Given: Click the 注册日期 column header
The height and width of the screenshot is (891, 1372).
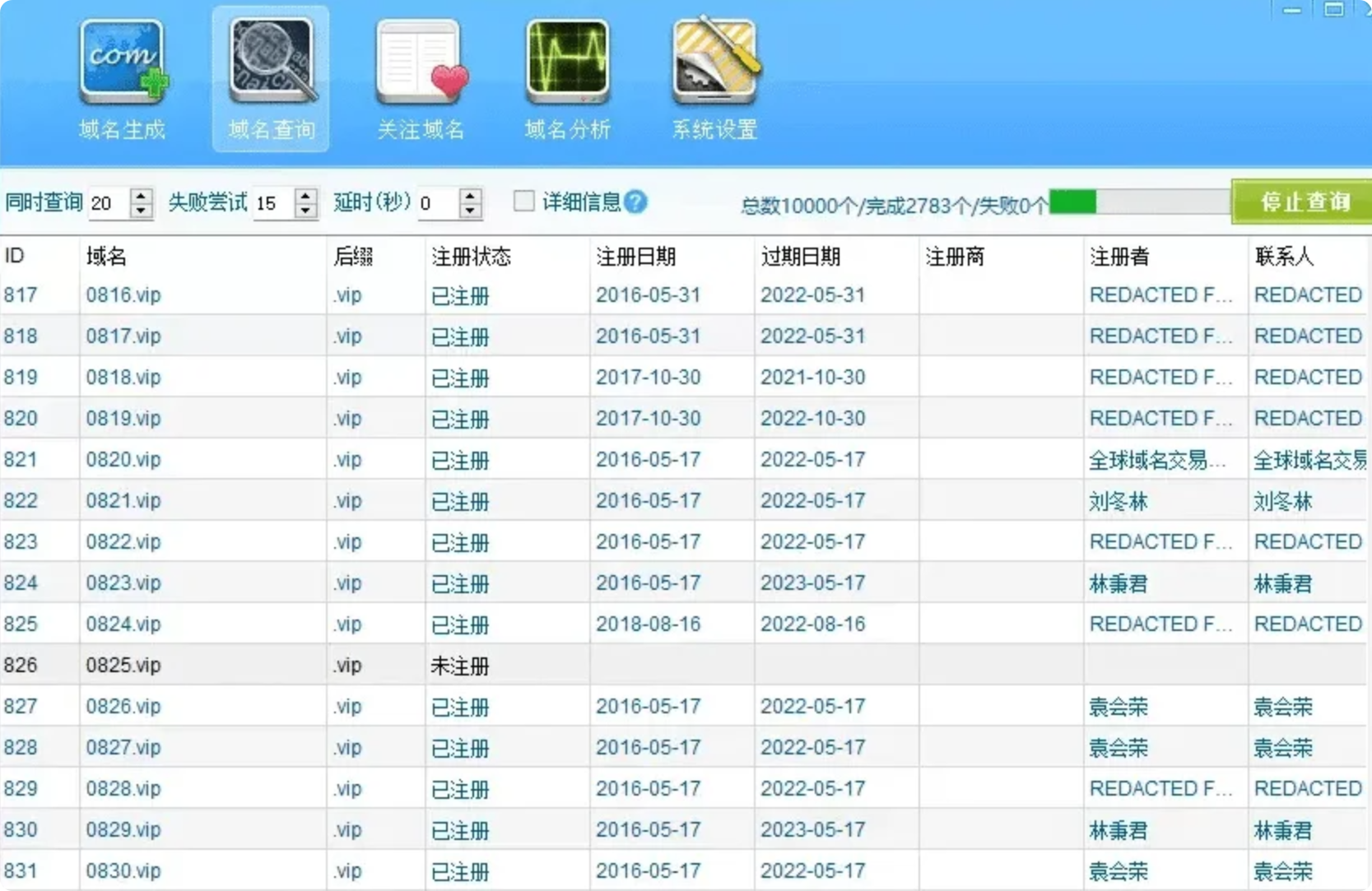Looking at the screenshot, I should click(x=635, y=257).
